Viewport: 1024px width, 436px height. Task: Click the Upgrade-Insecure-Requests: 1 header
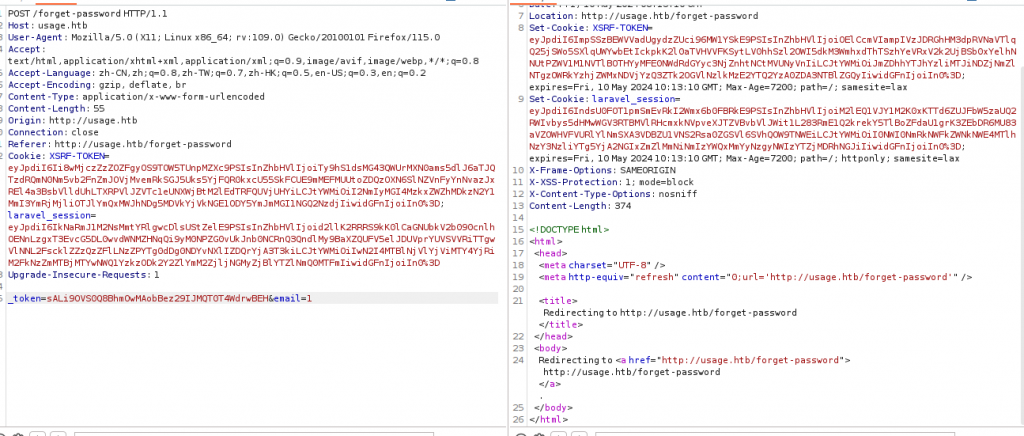point(84,275)
